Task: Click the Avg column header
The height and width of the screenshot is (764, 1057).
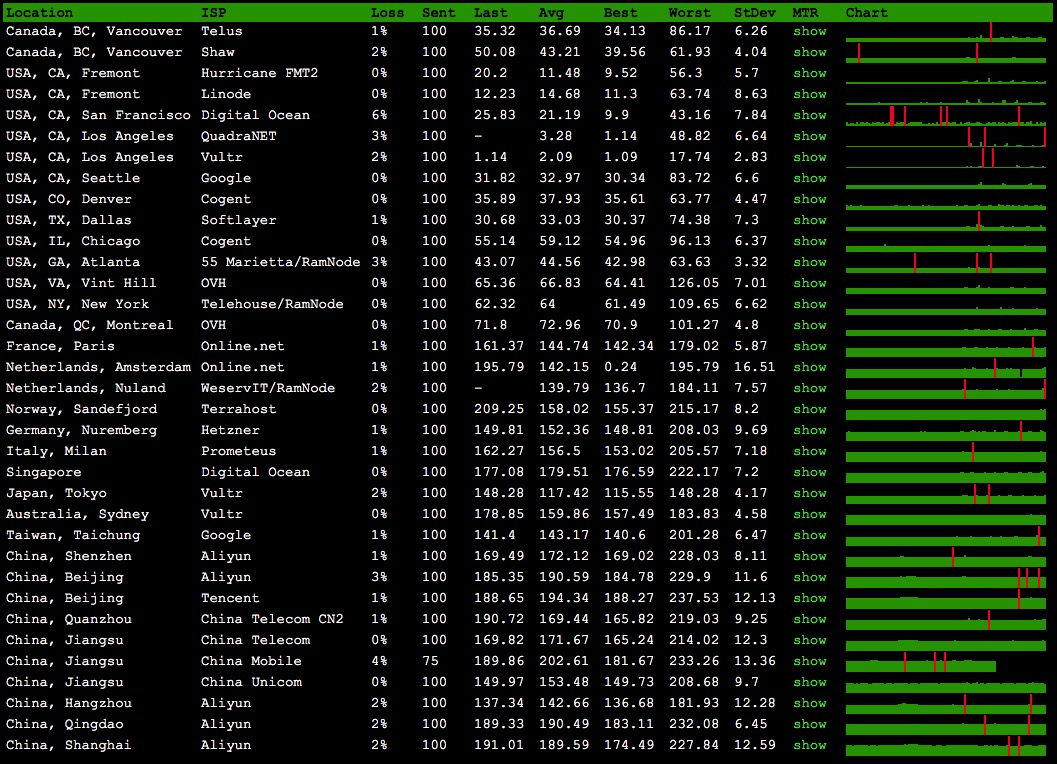Action: pyautogui.click(x=550, y=13)
